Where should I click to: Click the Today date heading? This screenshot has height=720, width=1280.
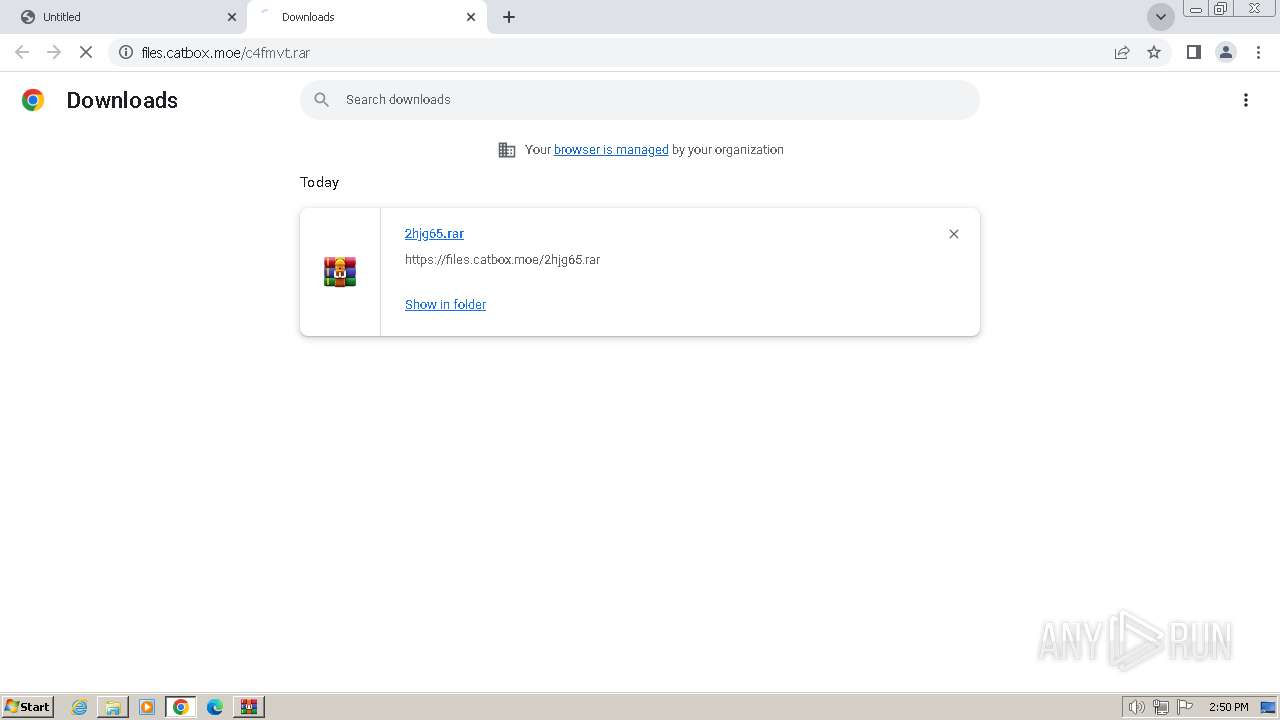coord(319,182)
